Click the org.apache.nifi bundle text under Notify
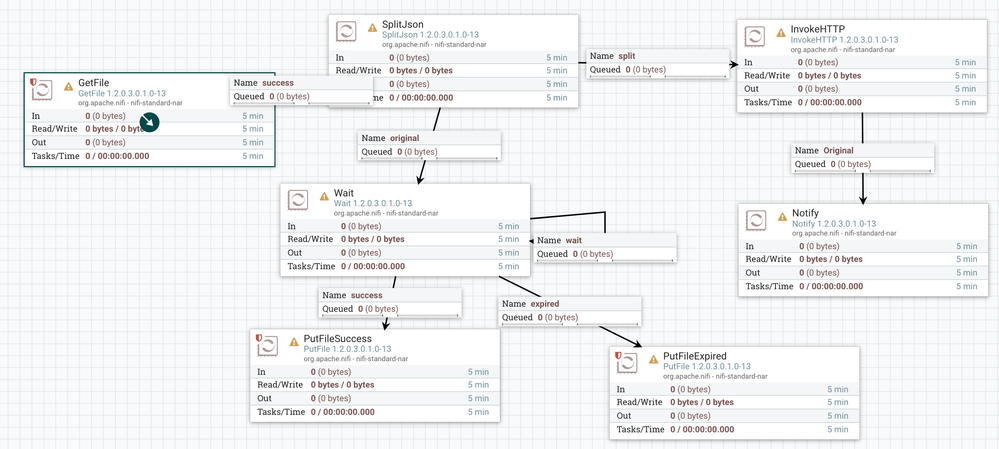This screenshot has width=999, height=449. point(844,233)
